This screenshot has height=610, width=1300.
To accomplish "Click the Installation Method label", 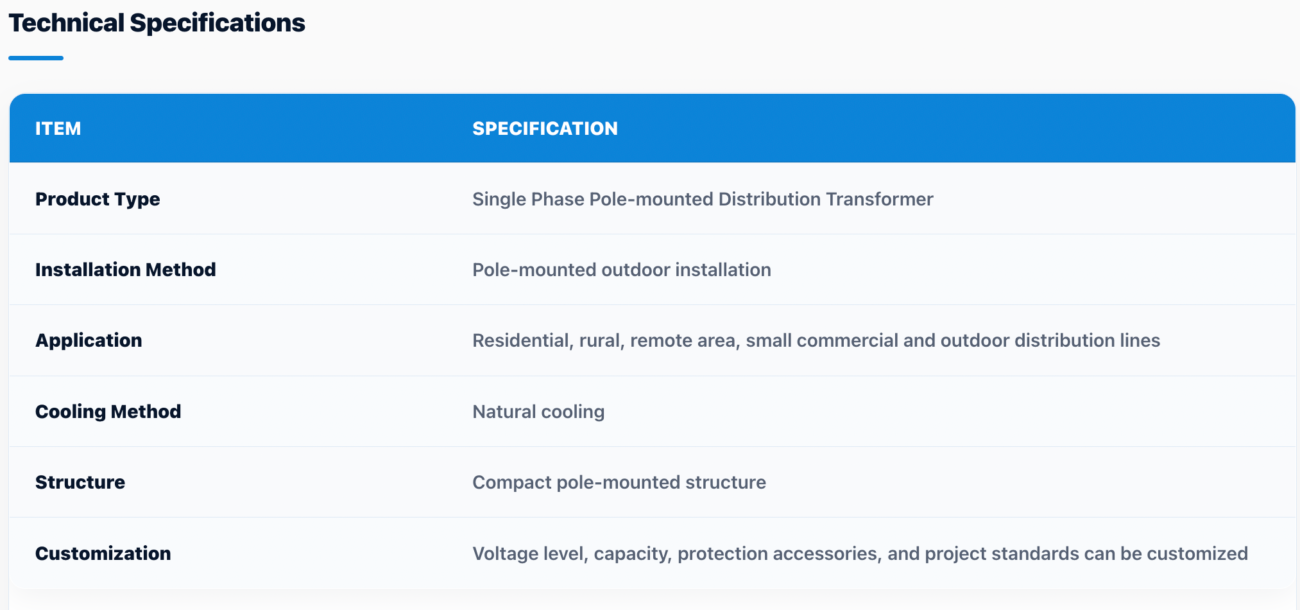I will click(x=126, y=270).
